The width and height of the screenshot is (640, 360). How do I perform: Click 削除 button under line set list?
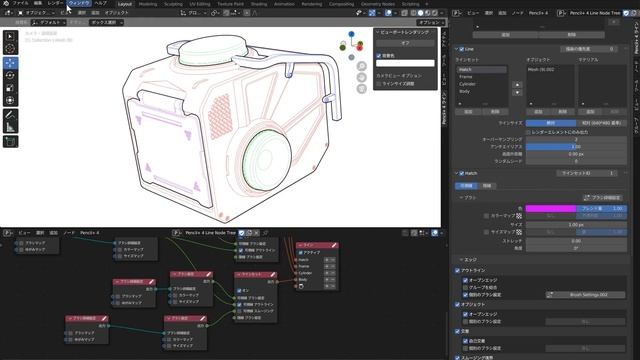pyautogui.click(x=495, y=111)
